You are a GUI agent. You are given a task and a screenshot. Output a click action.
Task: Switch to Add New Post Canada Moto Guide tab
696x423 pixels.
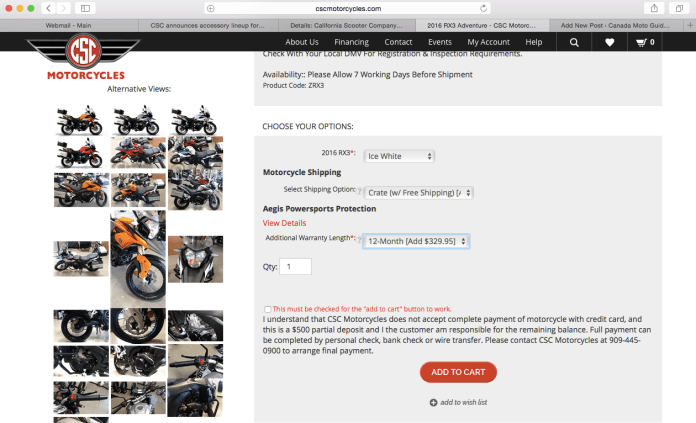pos(616,25)
